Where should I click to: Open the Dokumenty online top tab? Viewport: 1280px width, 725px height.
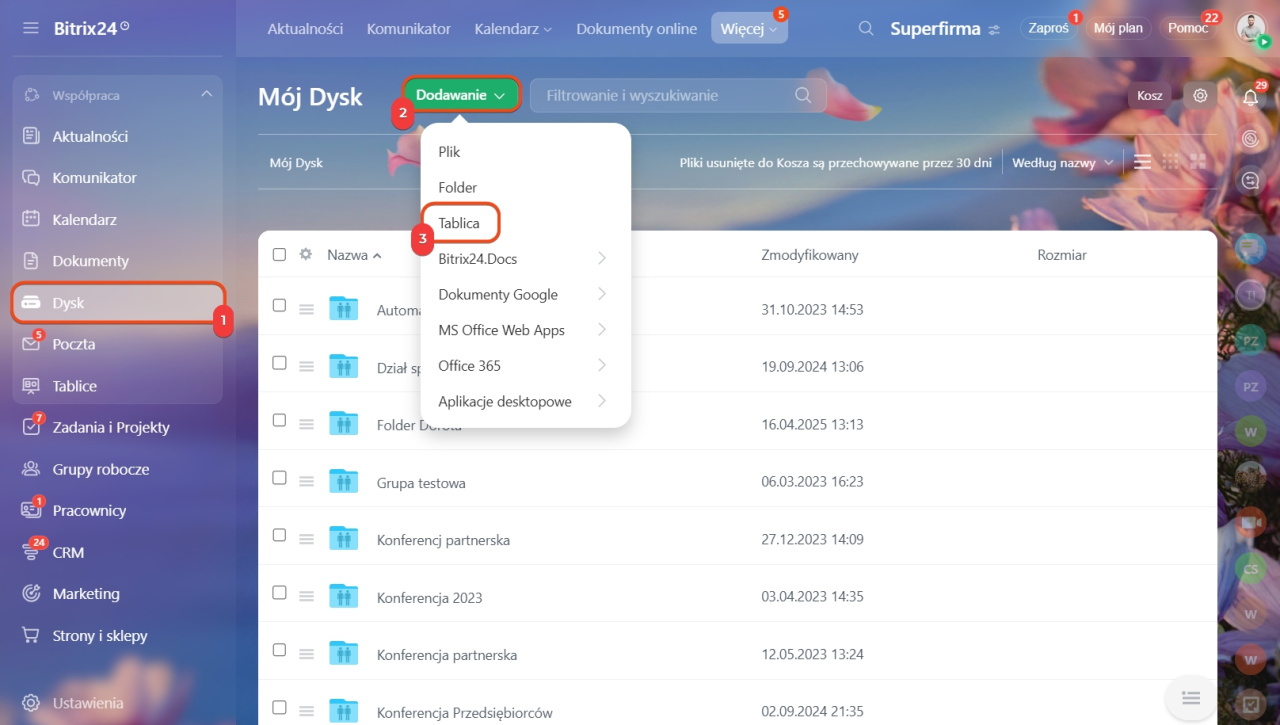coord(636,29)
